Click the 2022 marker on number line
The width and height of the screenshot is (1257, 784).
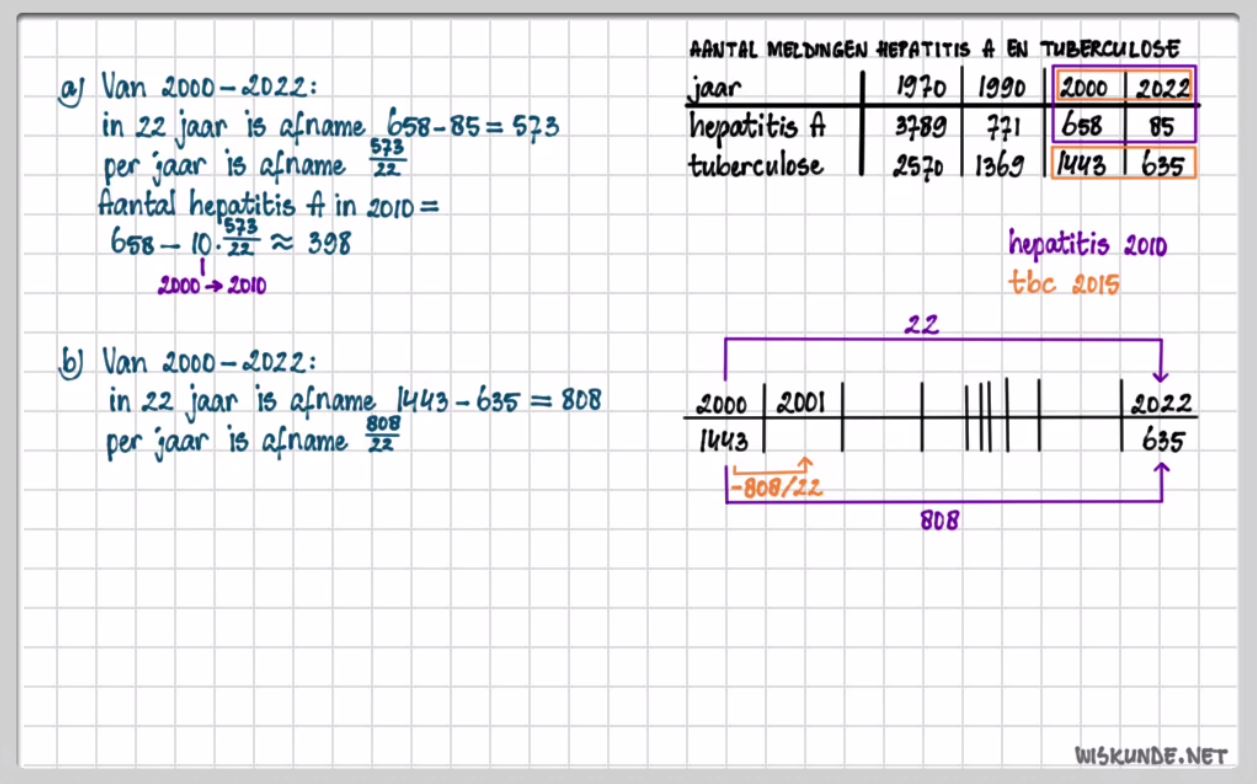pos(1160,404)
